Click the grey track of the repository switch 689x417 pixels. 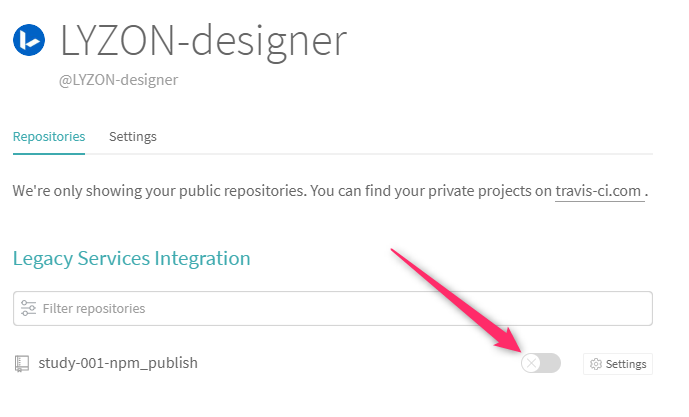551,363
